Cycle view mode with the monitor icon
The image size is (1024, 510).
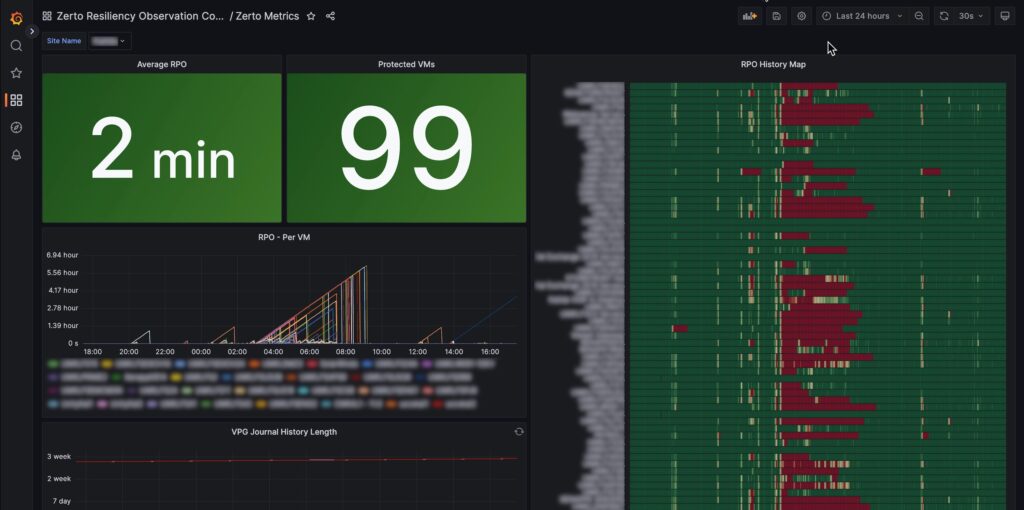pyautogui.click(x=1005, y=16)
